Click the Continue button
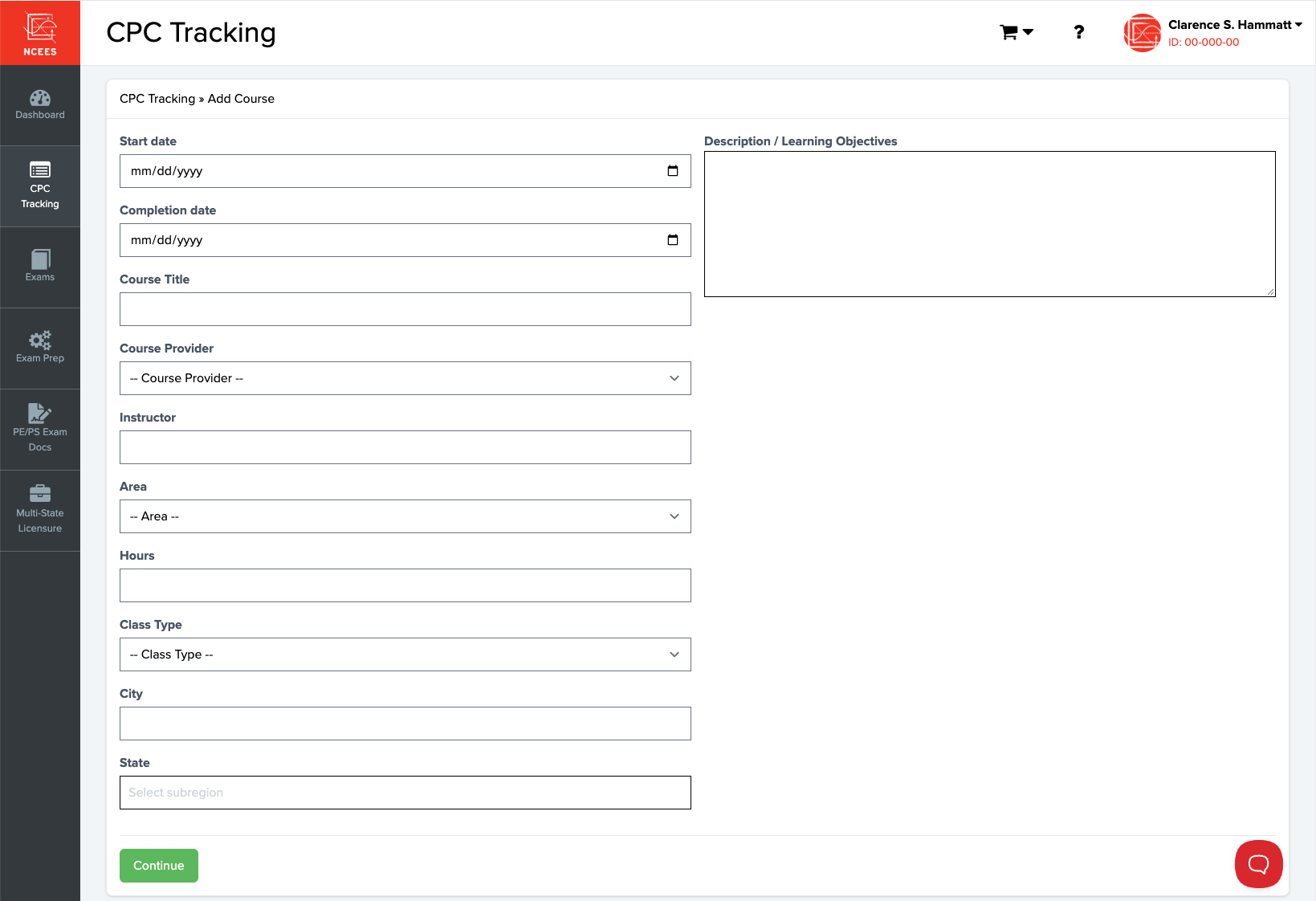This screenshot has height=901, width=1316. [159, 866]
